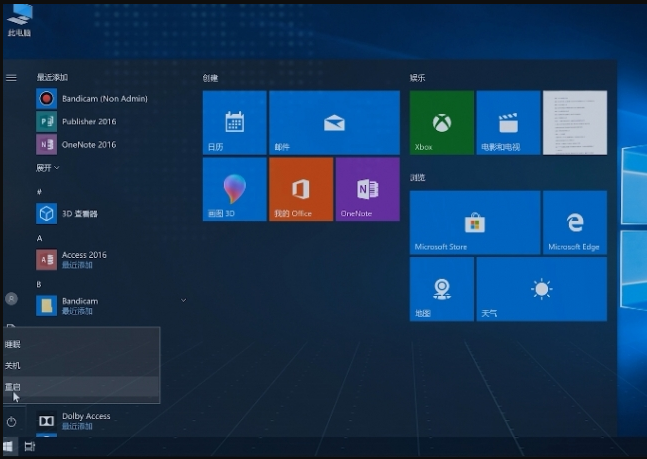The width and height of the screenshot is (647, 459).
Task: Click the power button icon
Action: coord(11,422)
